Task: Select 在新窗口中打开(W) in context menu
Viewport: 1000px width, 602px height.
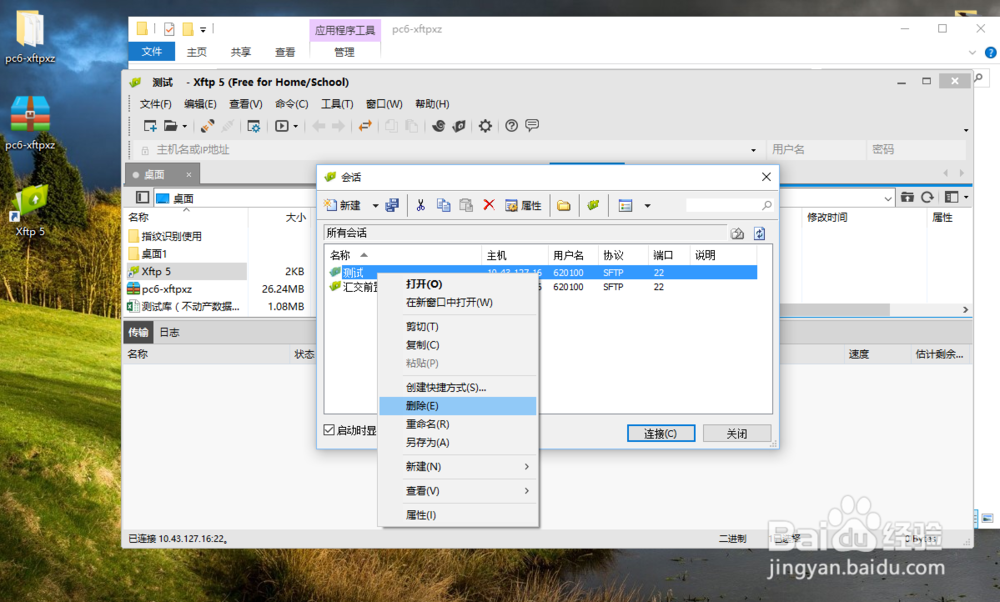Action: [459, 302]
